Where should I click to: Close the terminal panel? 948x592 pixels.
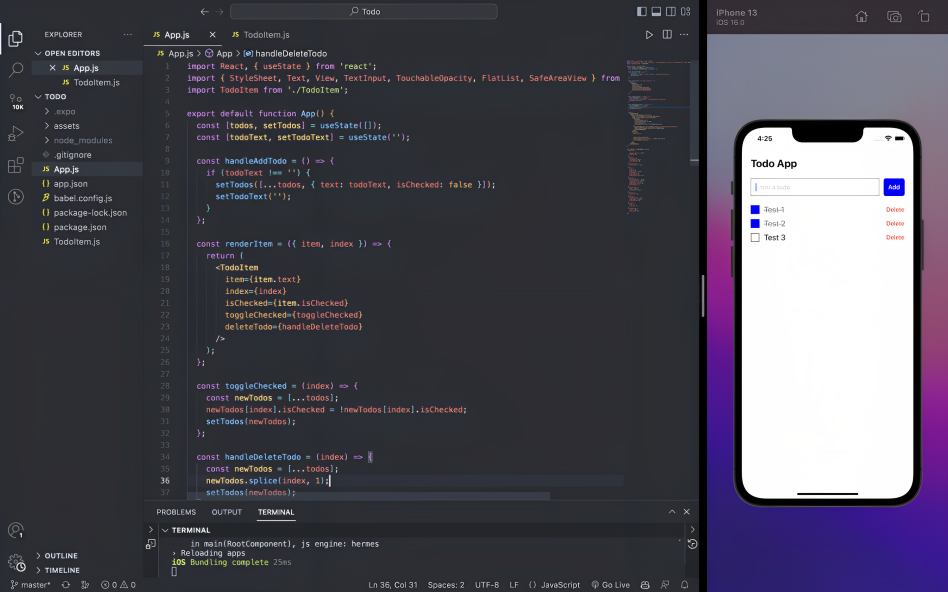686,512
